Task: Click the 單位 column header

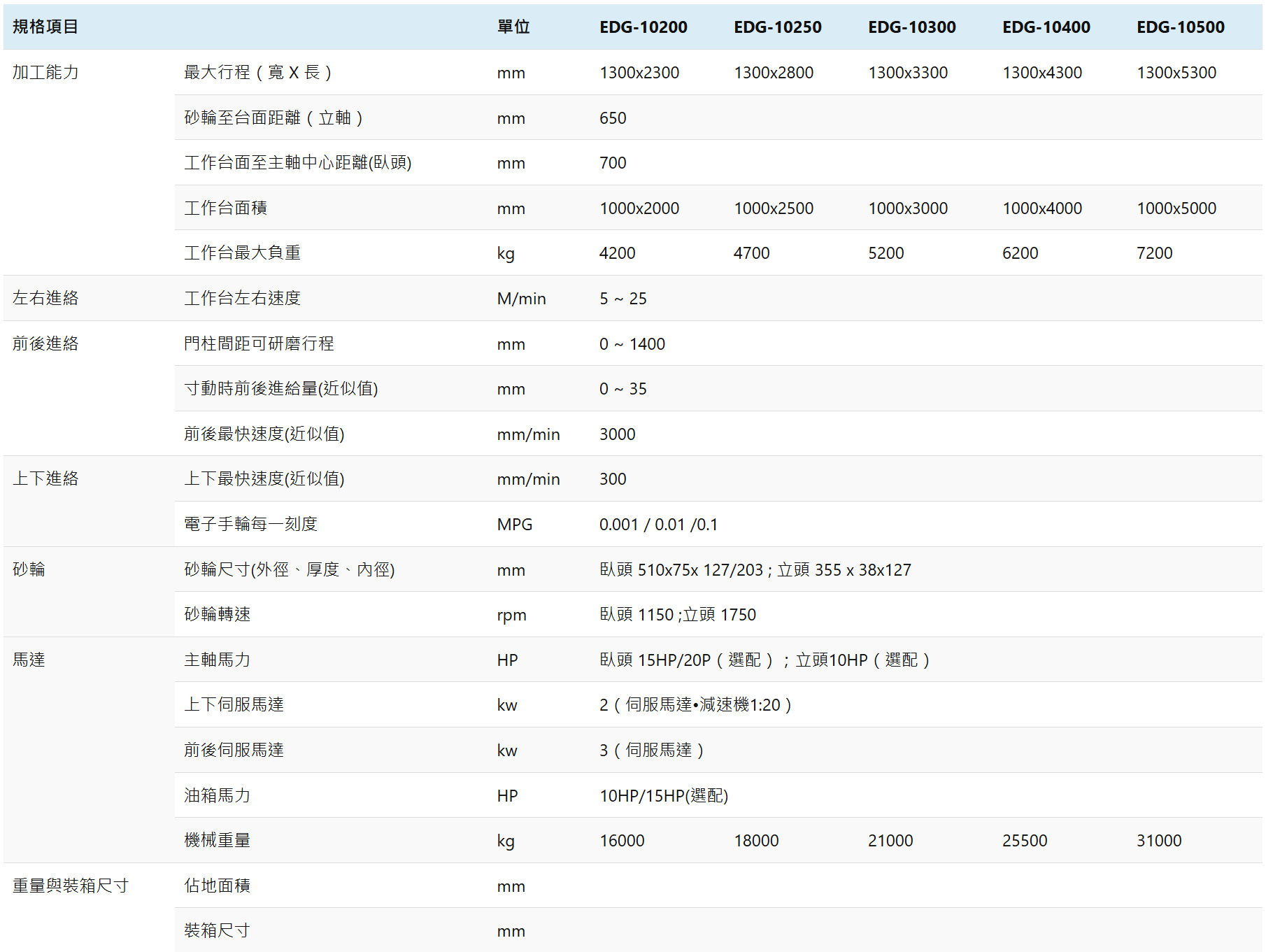Action: (513, 27)
